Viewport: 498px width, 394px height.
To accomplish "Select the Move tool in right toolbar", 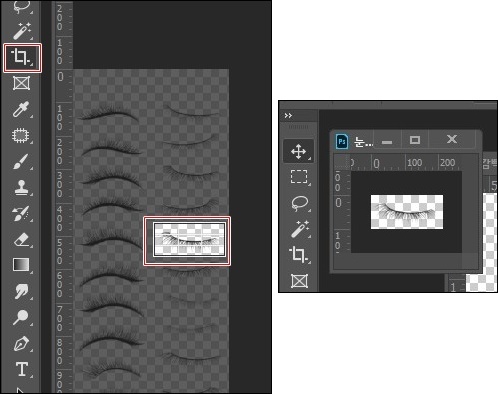I will [x=299, y=152].
